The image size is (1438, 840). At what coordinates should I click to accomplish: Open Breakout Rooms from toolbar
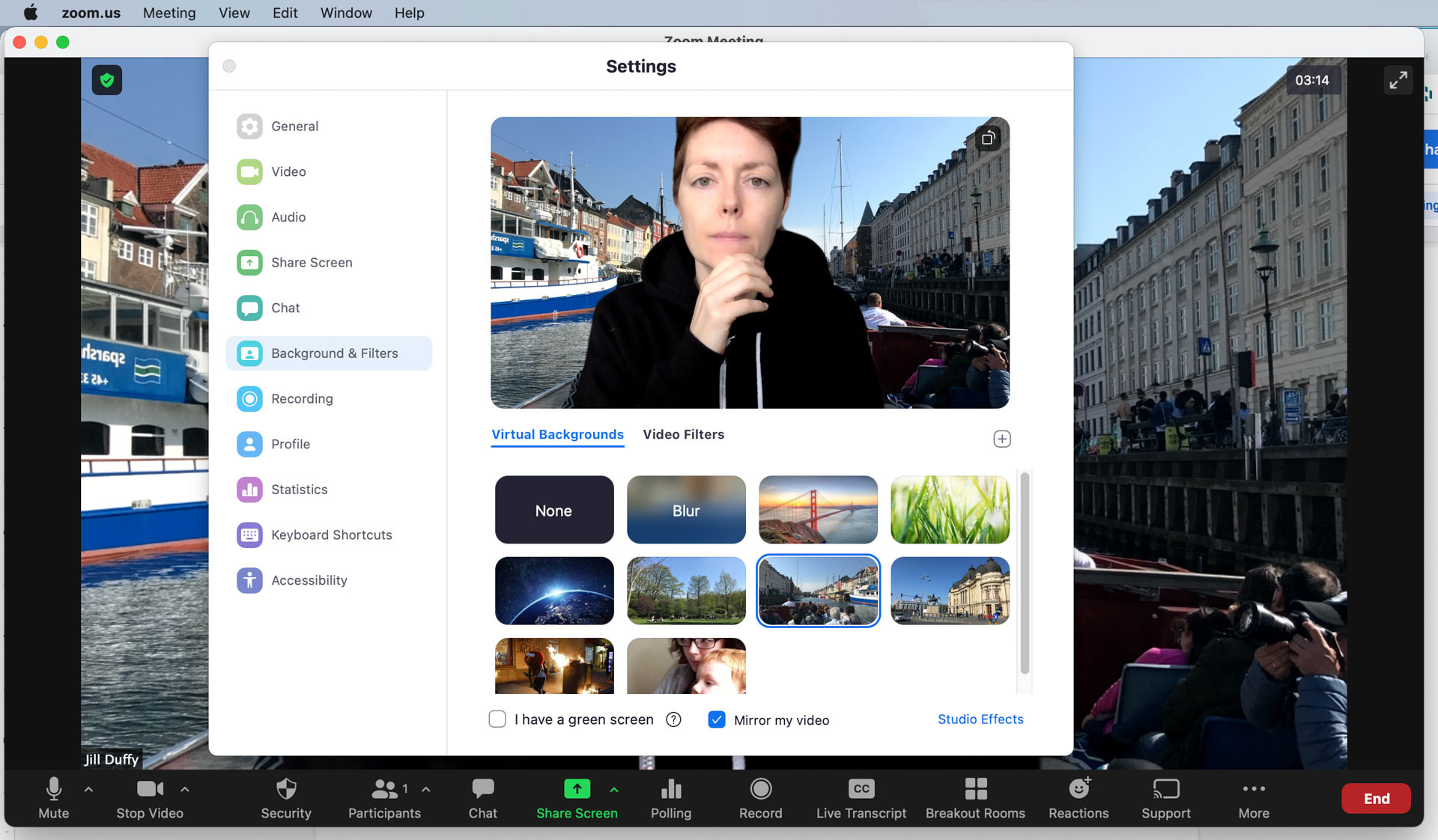[975, 798]
